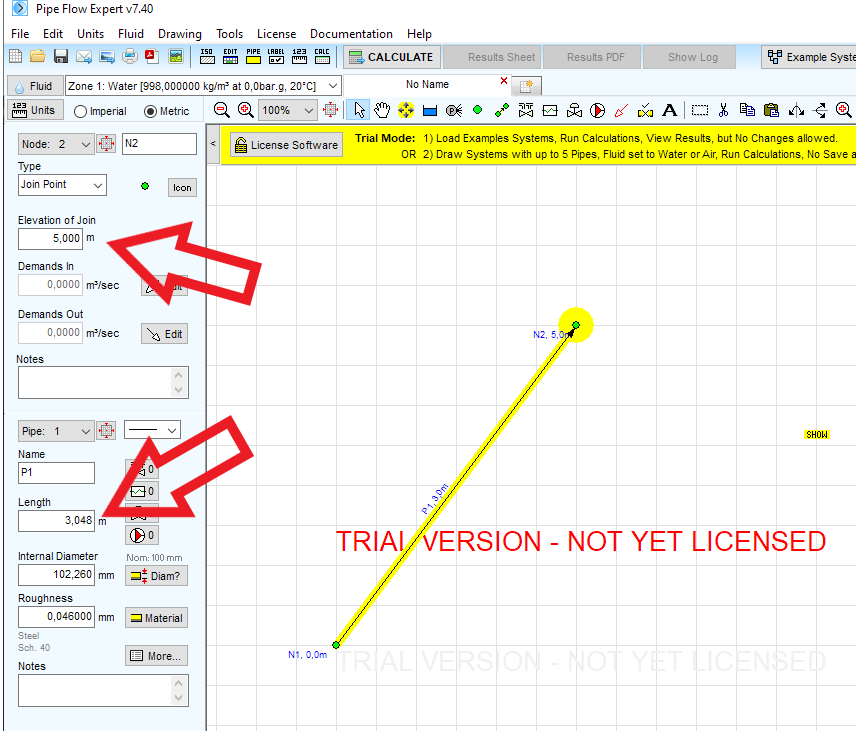This screenshot has height=731, width=856.
Task: Open the ISO drawing mode icon
Action: pyautogui.click(x=207, y=56)
